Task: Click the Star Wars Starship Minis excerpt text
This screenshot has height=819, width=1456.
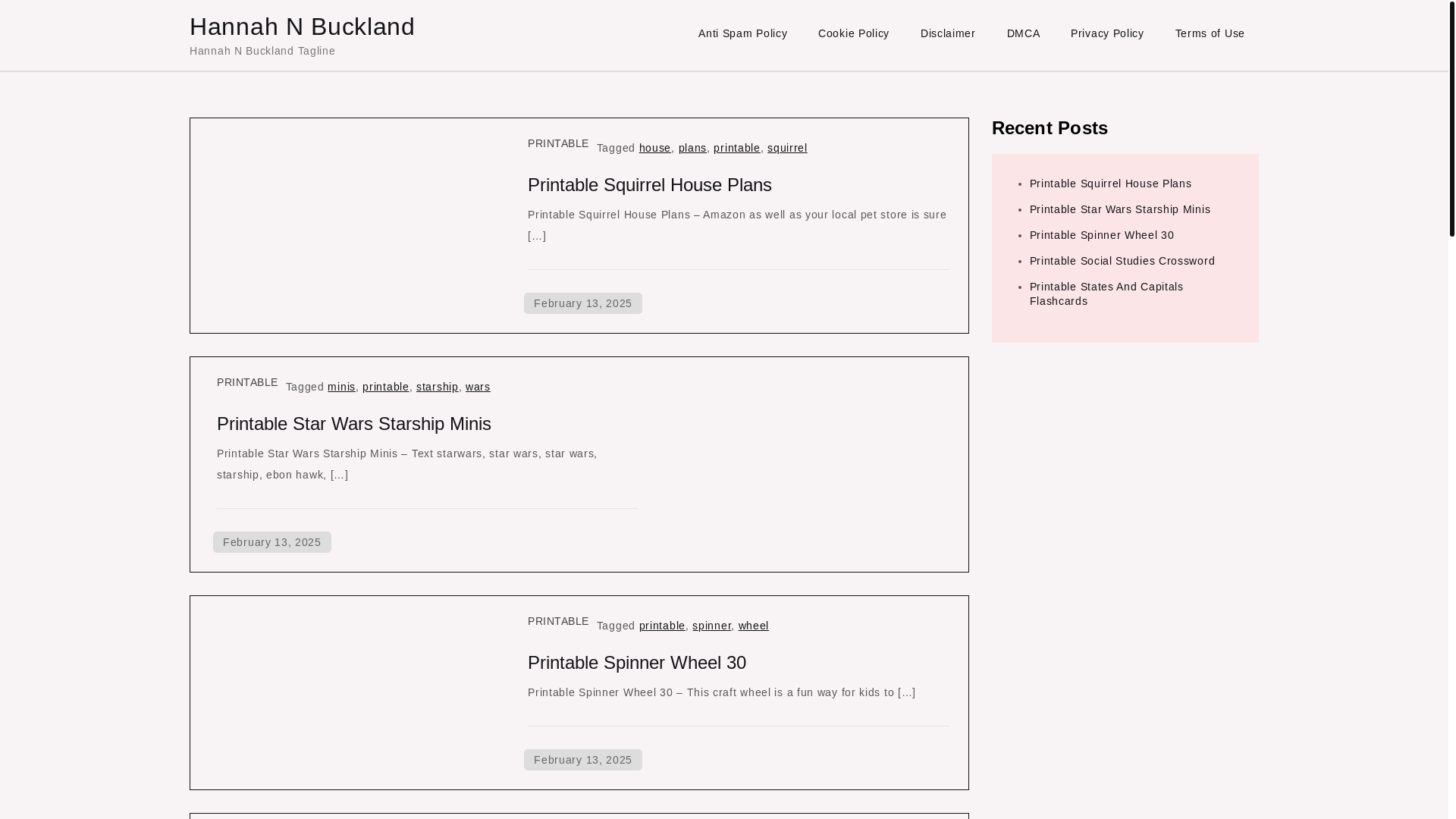Action: pyautogui.click(x=406, y=464)
